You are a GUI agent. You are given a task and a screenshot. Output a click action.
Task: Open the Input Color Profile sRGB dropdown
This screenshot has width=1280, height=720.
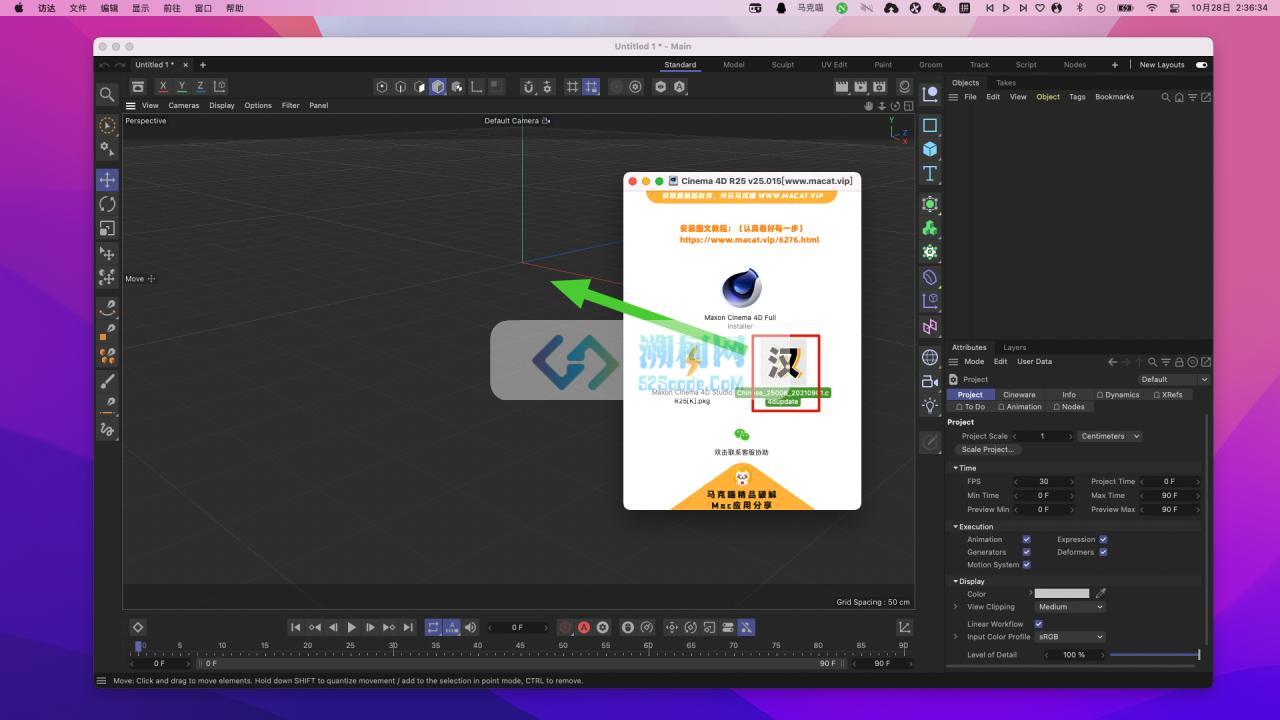click(1070, 637)
